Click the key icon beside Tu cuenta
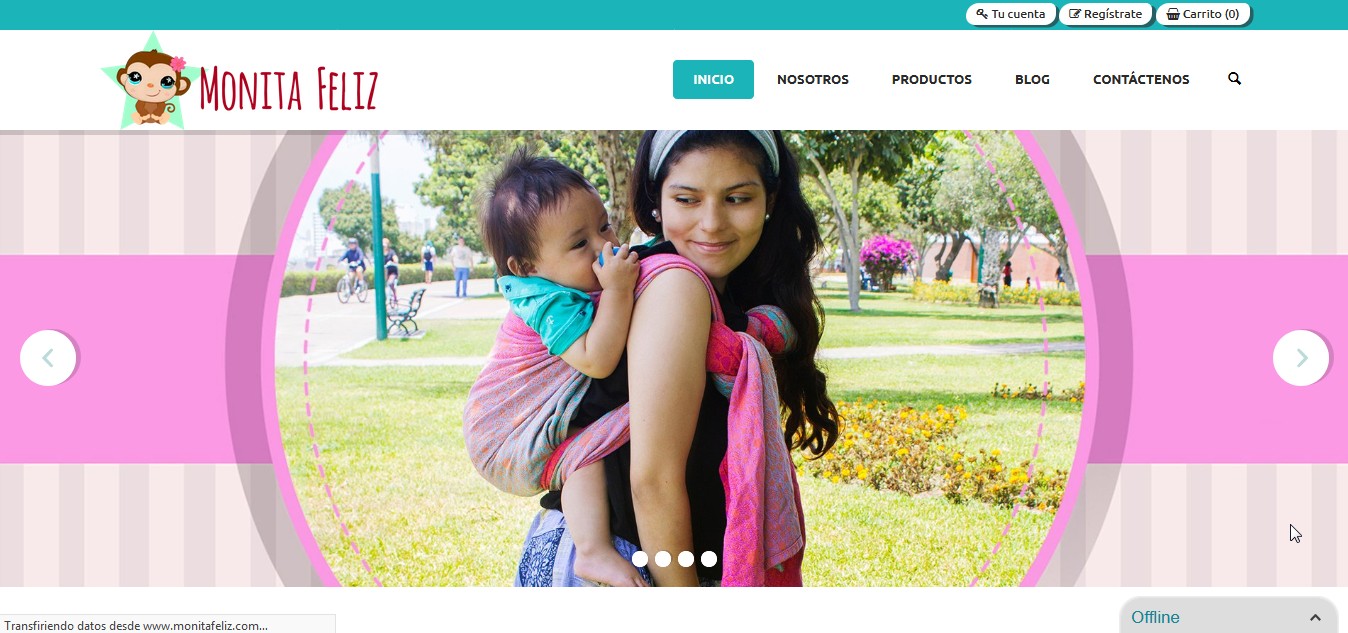Screen dimensions: 1348x633 click(x=982, y=14)
